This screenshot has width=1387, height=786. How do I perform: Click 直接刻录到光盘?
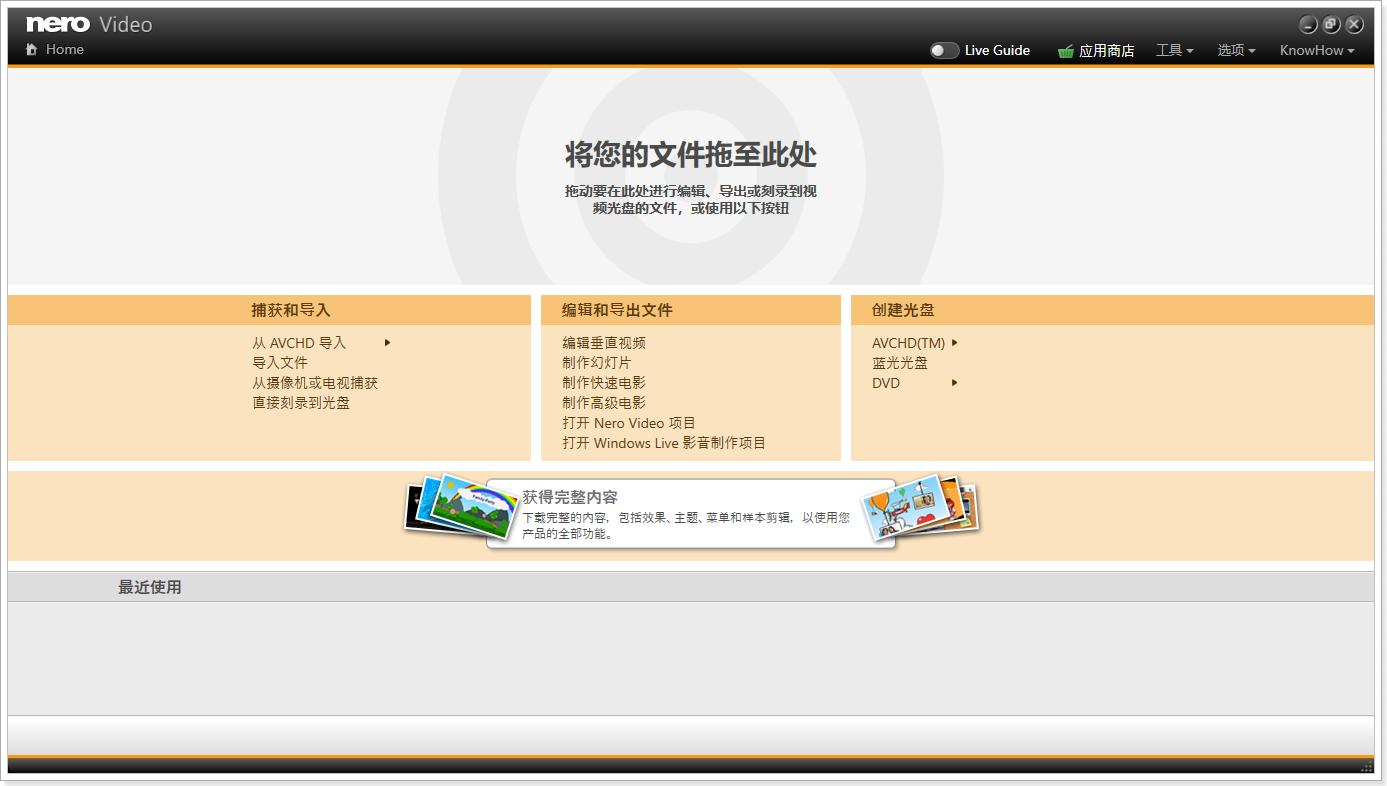point(301,403)
